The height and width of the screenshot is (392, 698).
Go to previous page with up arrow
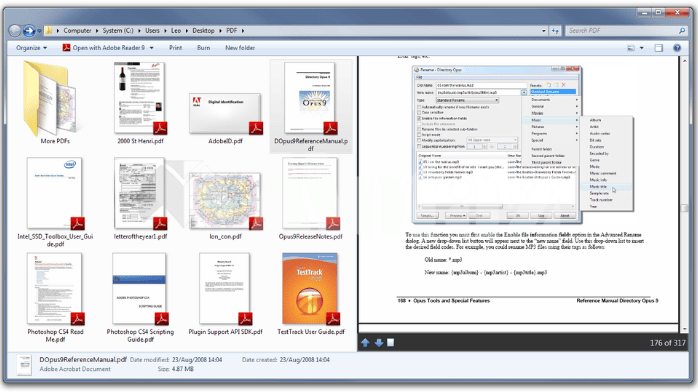tap(365, 343)
